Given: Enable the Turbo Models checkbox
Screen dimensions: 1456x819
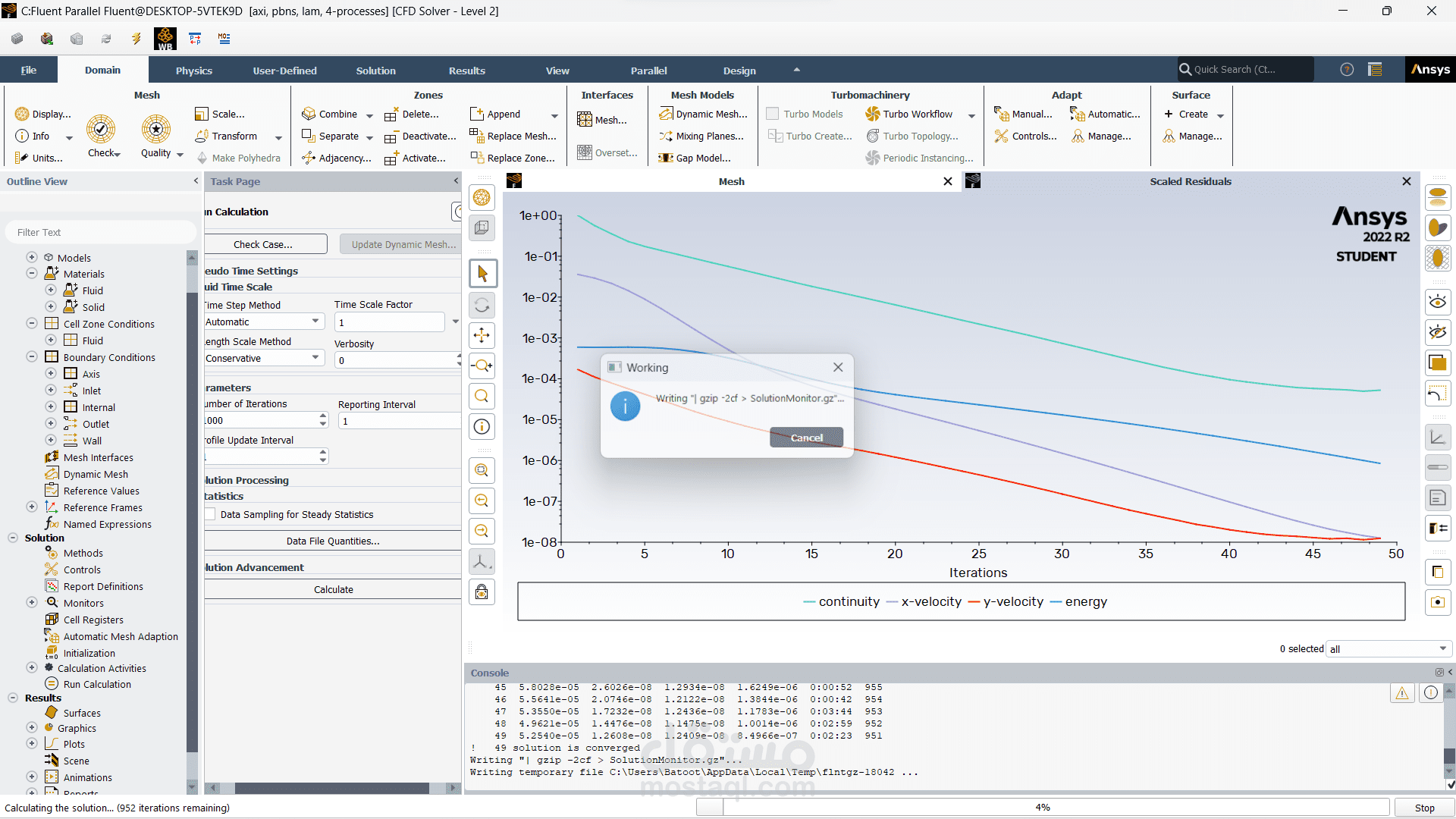Looking at the screenshot, I should click(772, 113).
